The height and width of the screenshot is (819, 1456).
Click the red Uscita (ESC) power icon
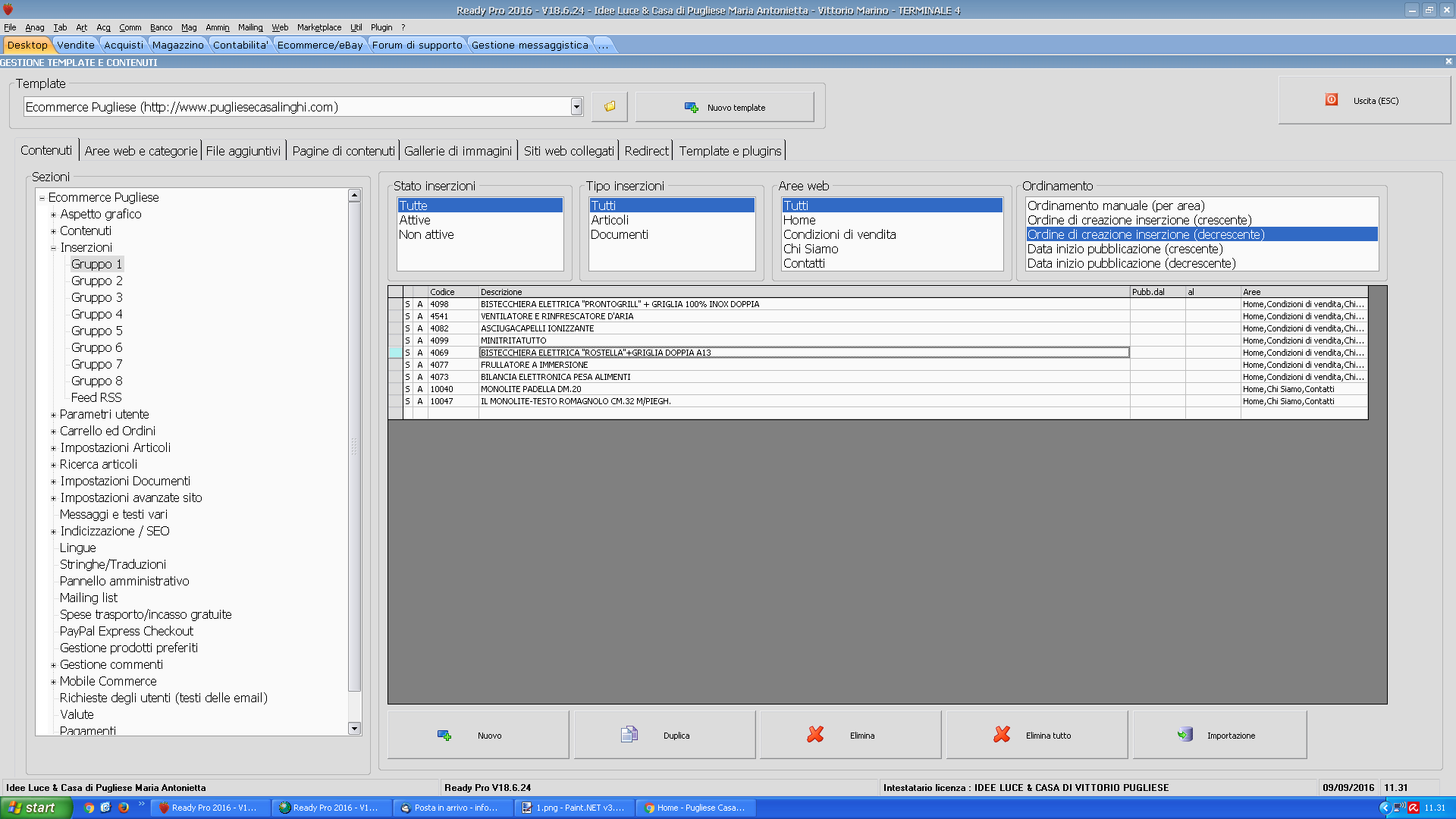pos(1332,100)
